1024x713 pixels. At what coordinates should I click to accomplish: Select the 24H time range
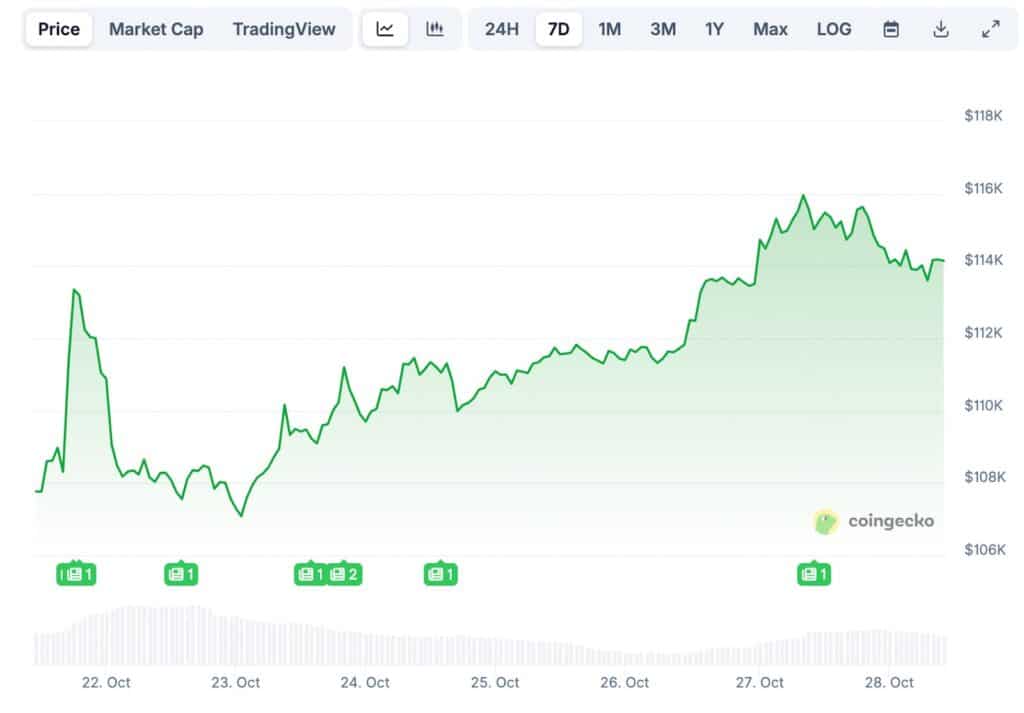point(502,29)
